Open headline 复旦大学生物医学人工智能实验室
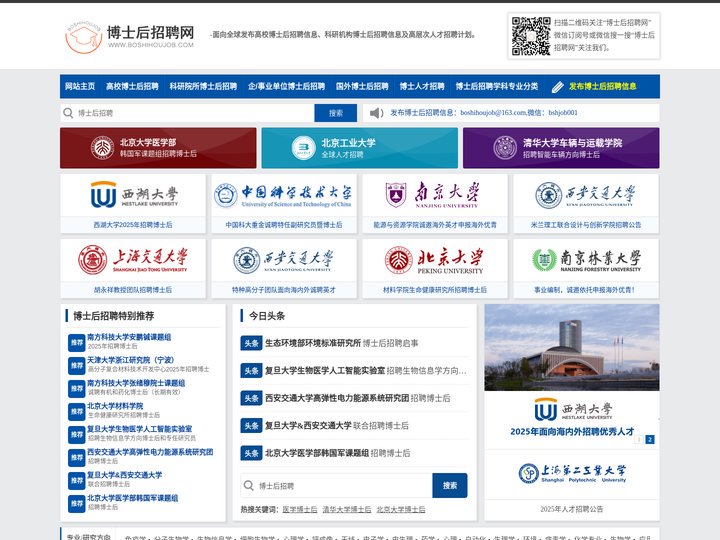The width and height of the screenshot is (720, 540). (325, 371)
